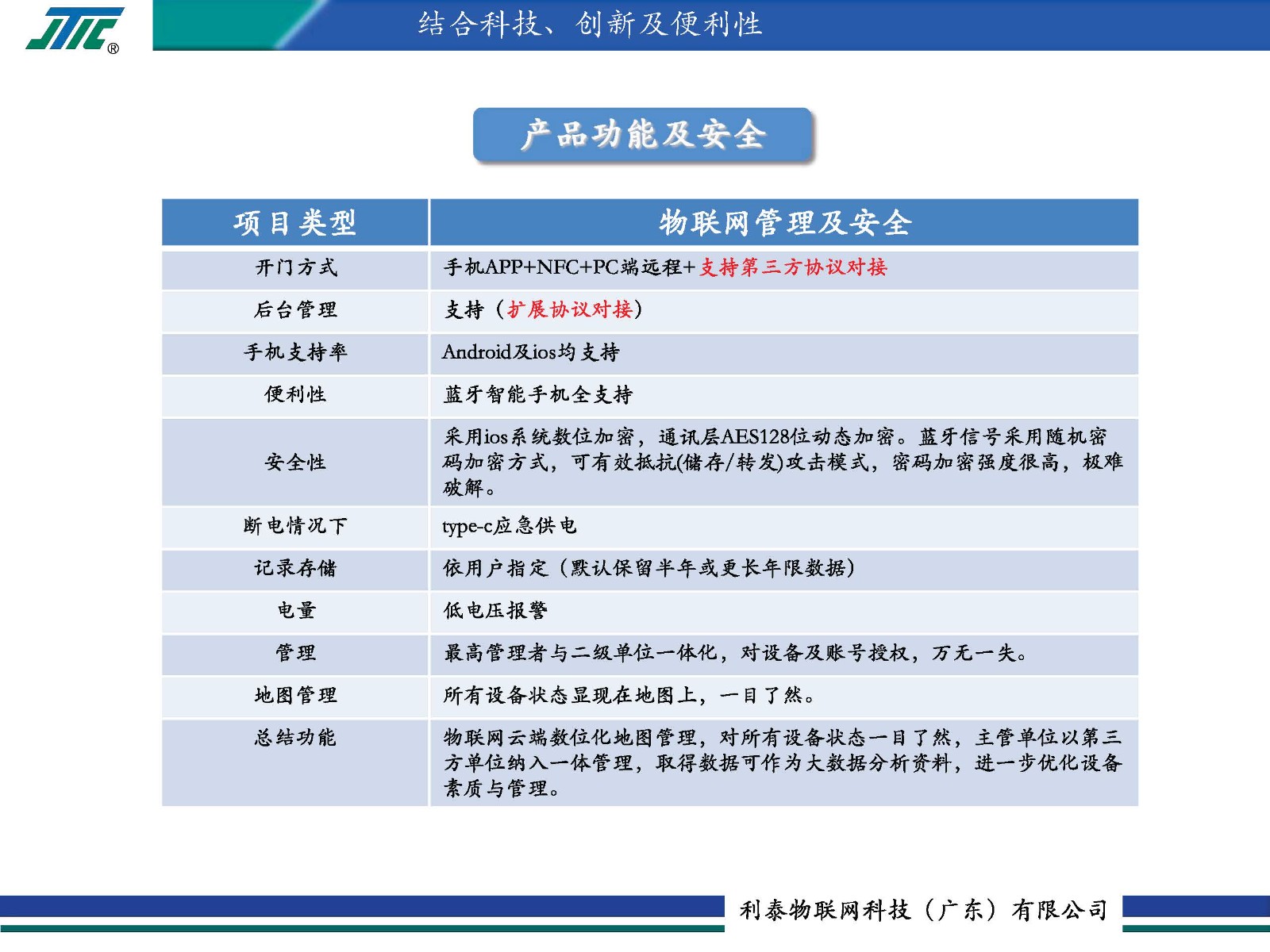1270x952 pixels.
Task: Click the Android及ios均支持 cell
Action: coord(530,352)
